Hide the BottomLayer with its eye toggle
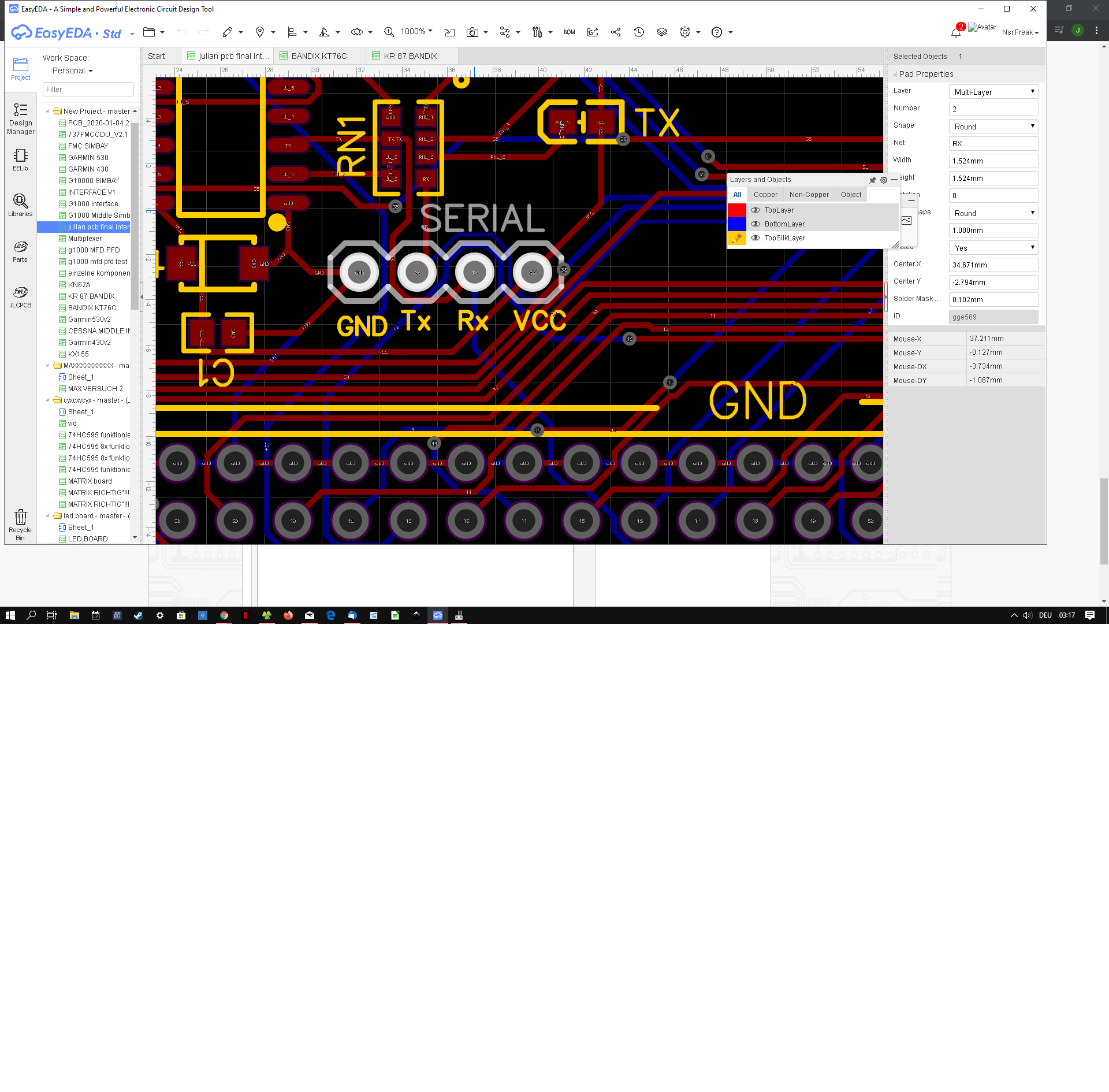Screen dimensions: 1109x1092 point(756,224)
